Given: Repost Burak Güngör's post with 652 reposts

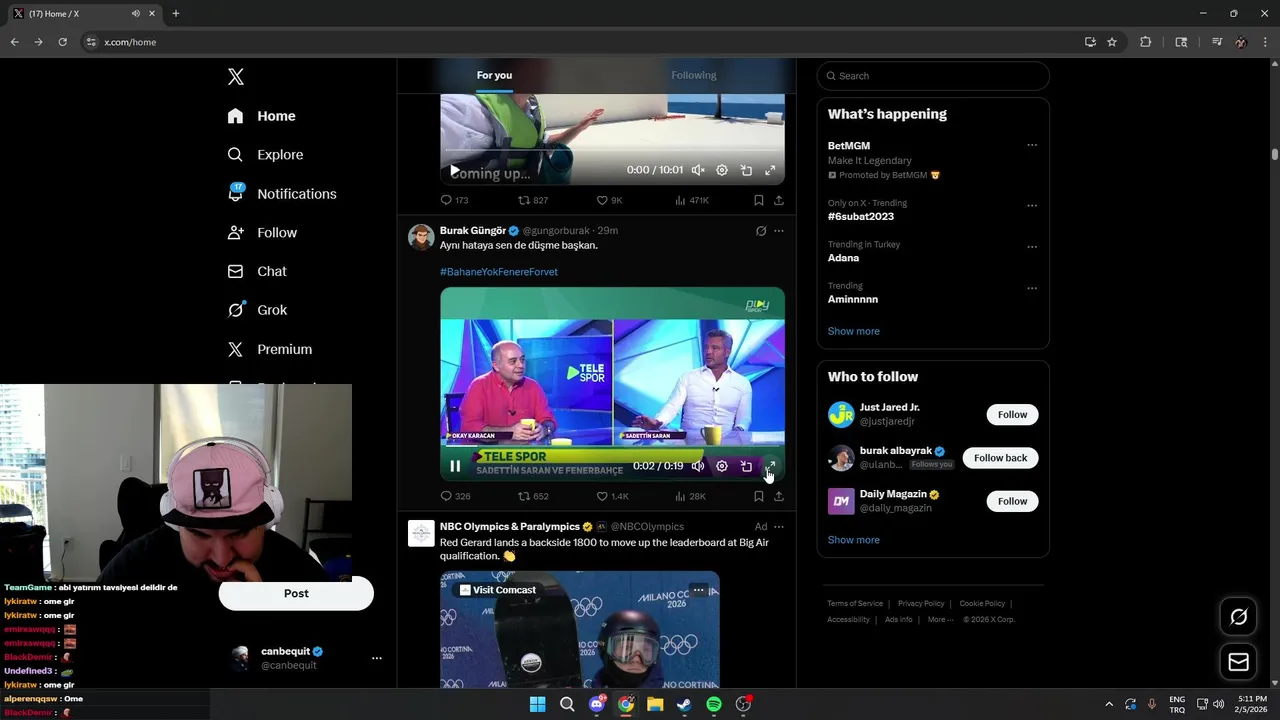Looking at the screenshot, I should click(532, 496).
